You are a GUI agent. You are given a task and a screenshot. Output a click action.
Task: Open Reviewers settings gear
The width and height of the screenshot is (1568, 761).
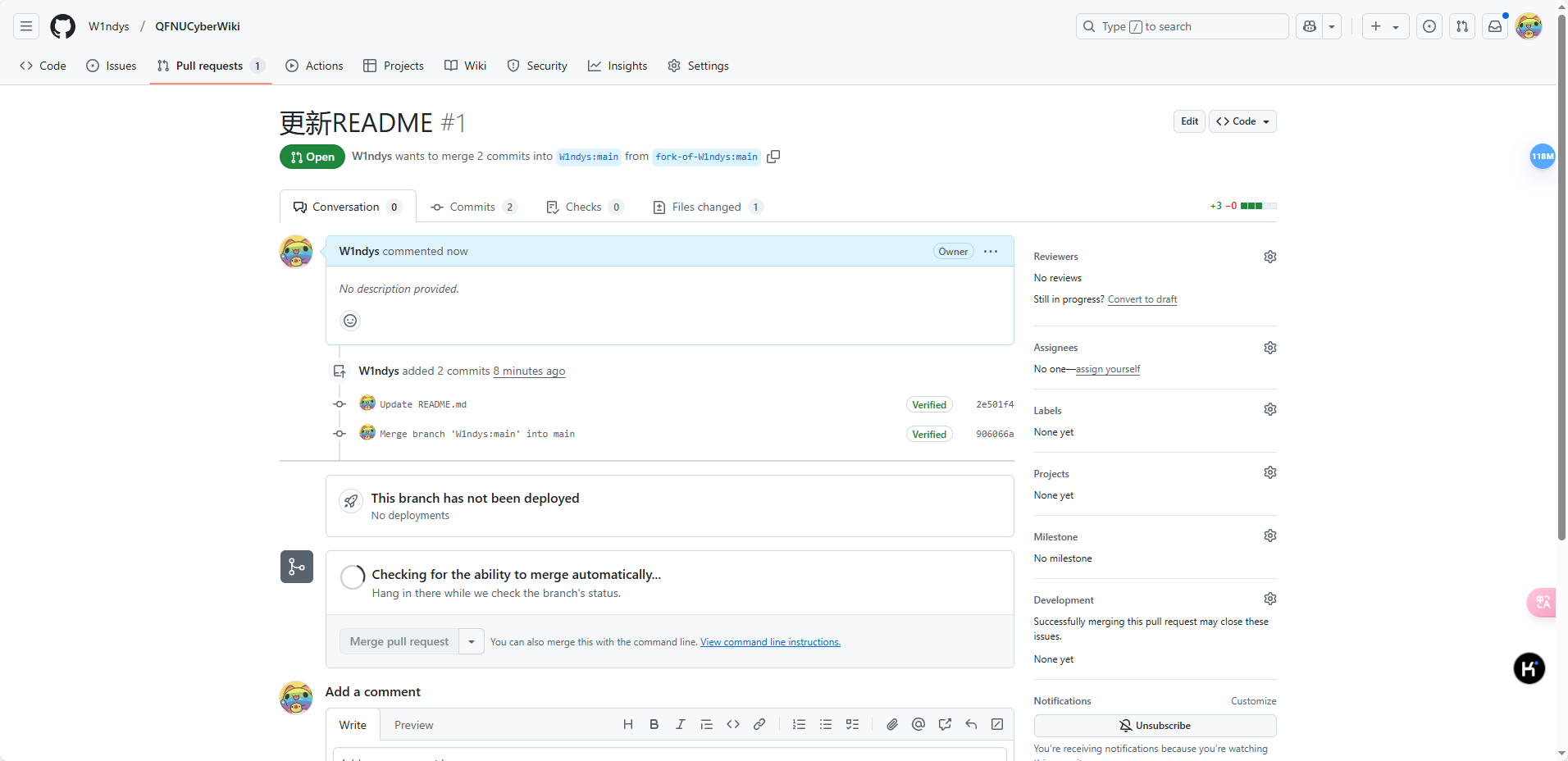(x=1270, y=257)
